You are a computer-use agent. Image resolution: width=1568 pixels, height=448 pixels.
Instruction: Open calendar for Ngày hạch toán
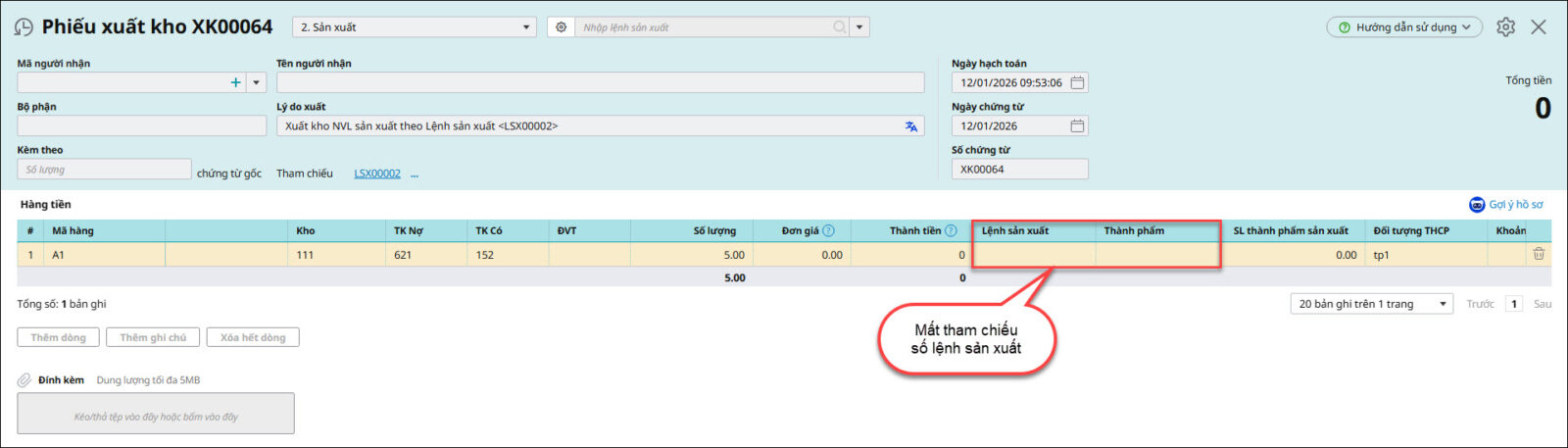click(x=1077, y=83)
